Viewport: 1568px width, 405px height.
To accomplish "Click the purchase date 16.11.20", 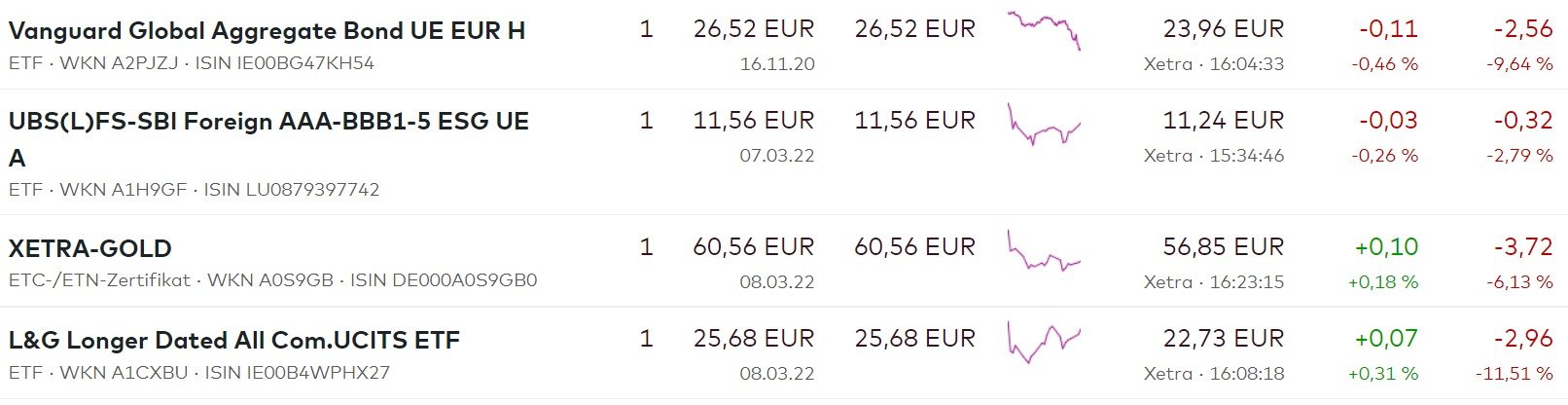I will click(x=777, y=64).
